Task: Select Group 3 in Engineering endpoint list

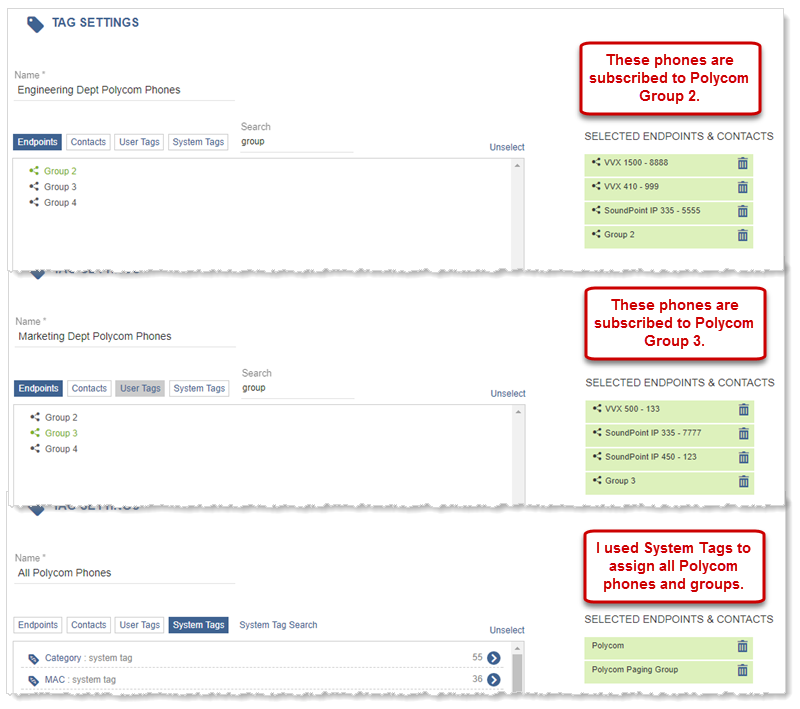Action: point(60,187)
